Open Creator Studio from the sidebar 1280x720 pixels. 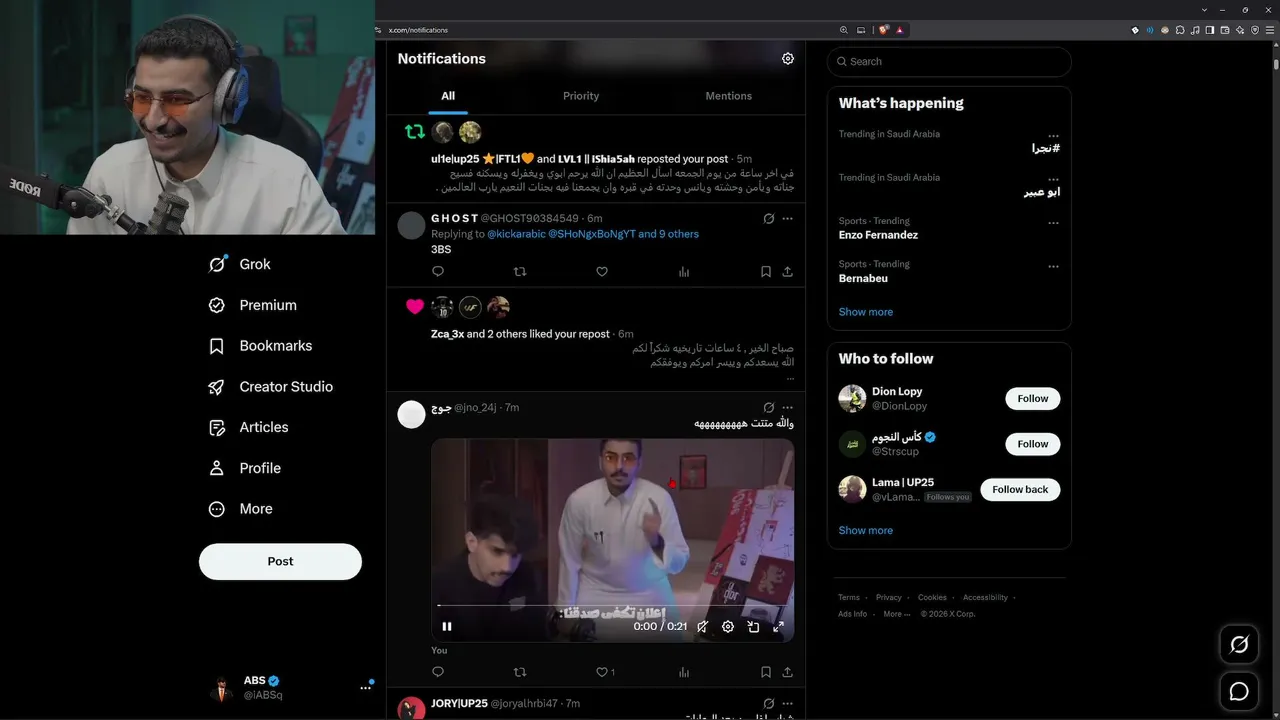click(x=270, y=387)
